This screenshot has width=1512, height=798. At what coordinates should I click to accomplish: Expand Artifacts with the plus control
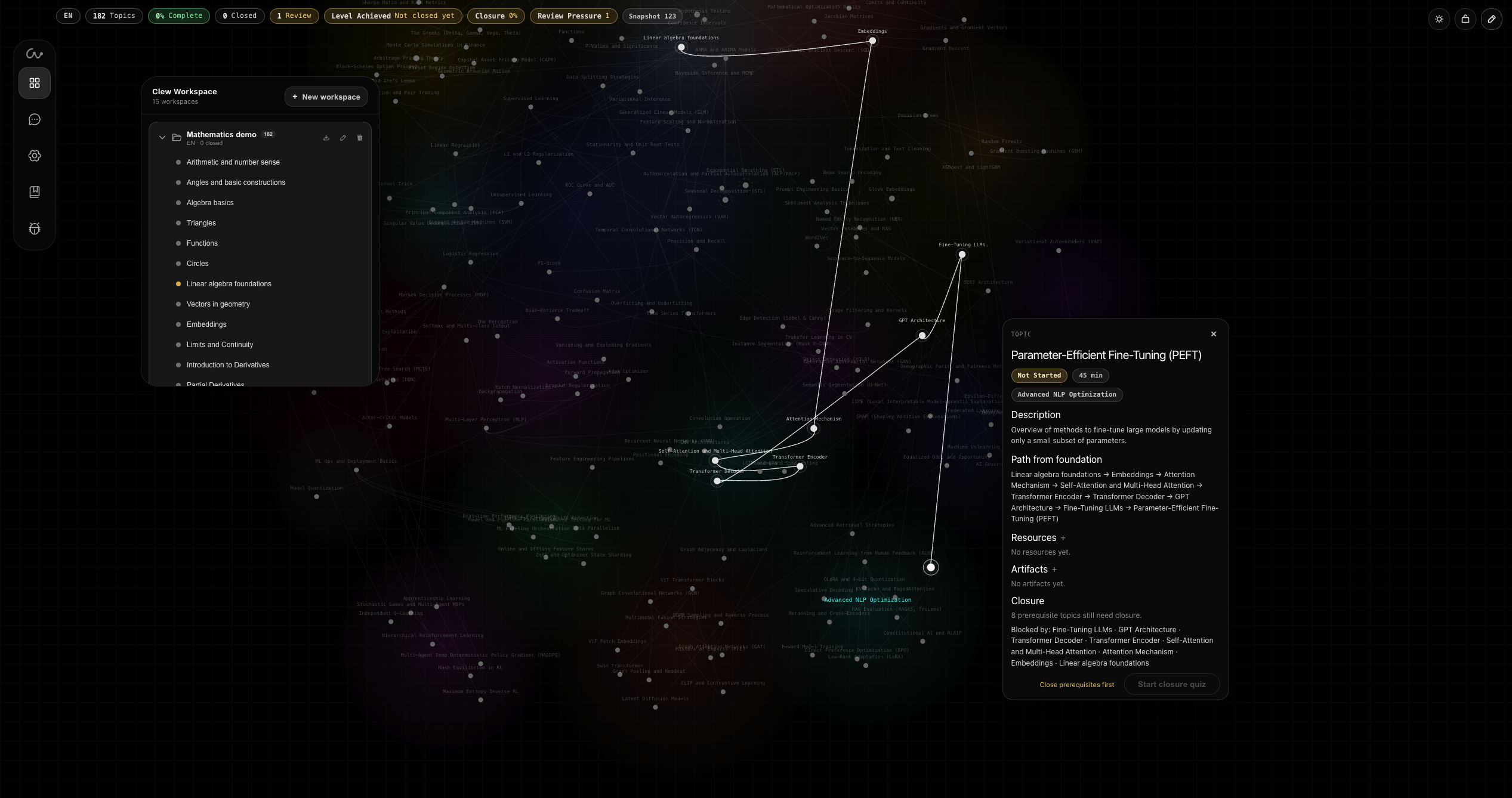tap(1054, 570)
